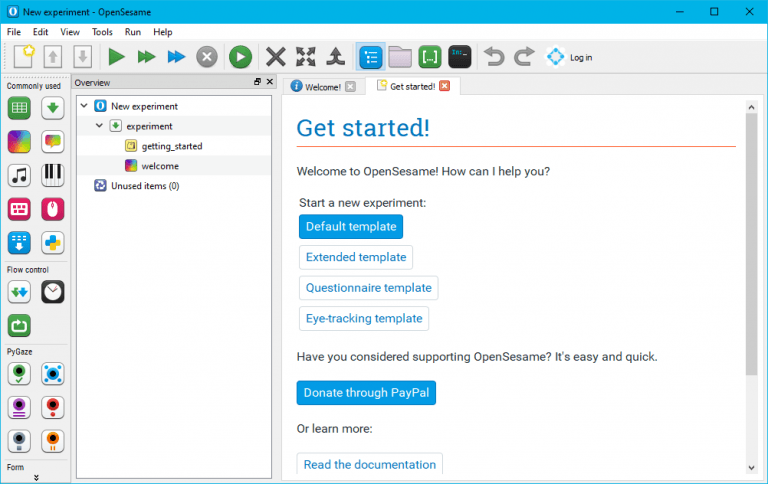Click the Kill experiment stop icon

(x=206, y=57)
